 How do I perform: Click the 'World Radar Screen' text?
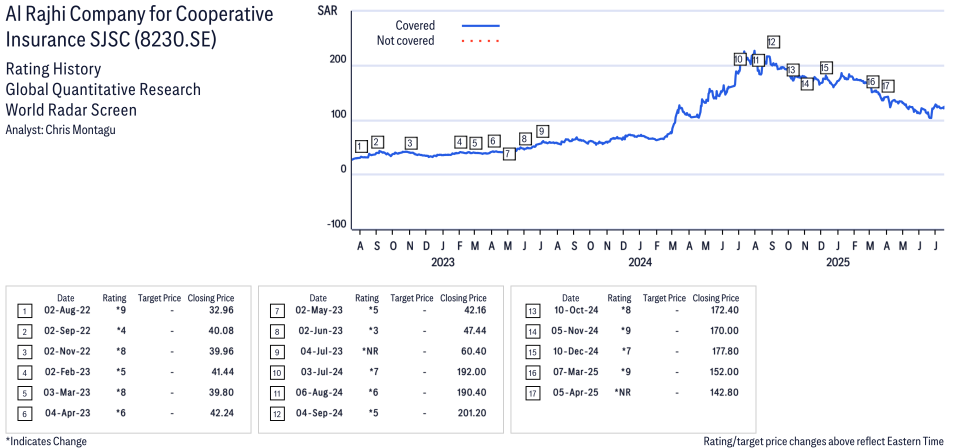71,110
